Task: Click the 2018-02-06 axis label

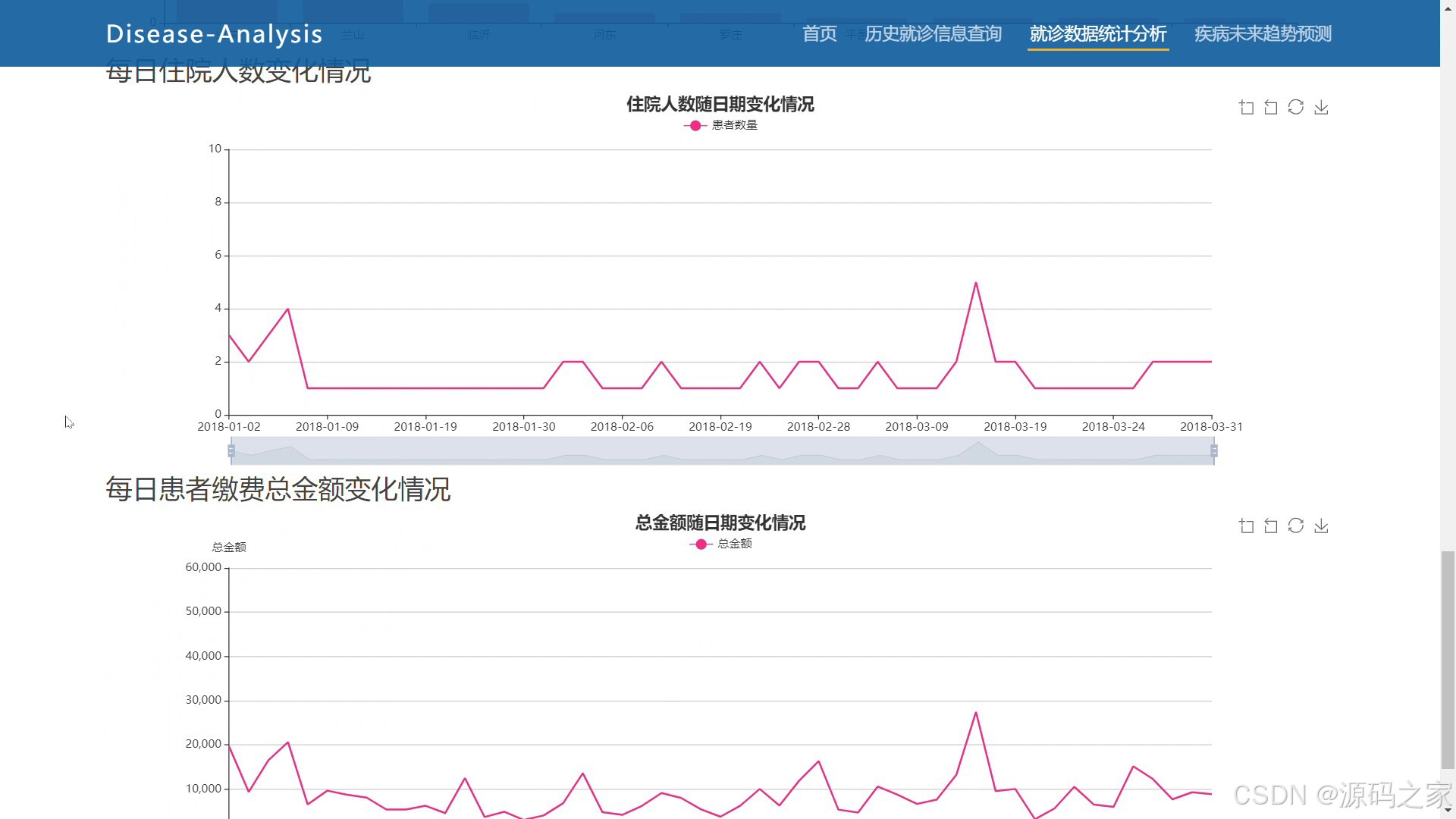Action: click(622, 427)
